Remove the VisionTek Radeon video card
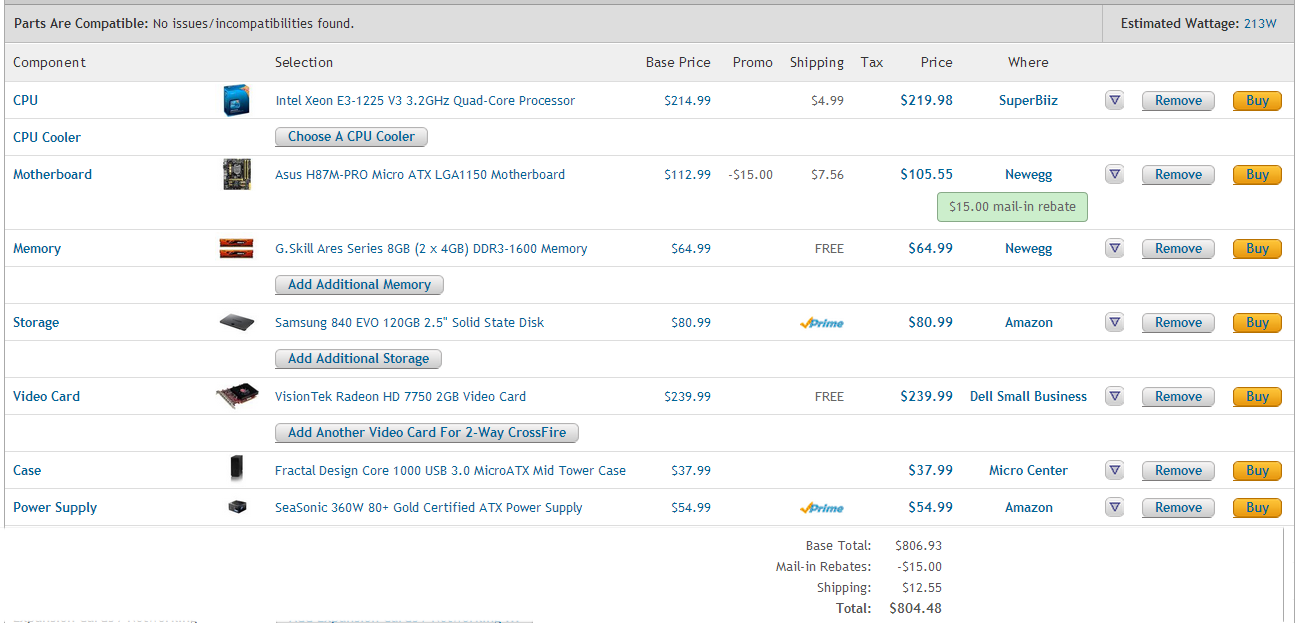The height and width of the screenshot is (623, 1305). 1178,396
